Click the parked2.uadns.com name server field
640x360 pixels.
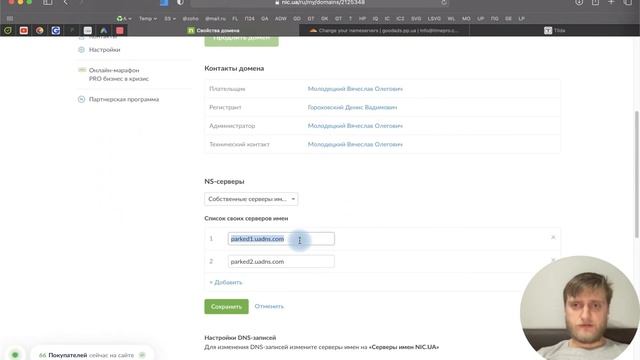pyautogui.click(x=281, y=262)
